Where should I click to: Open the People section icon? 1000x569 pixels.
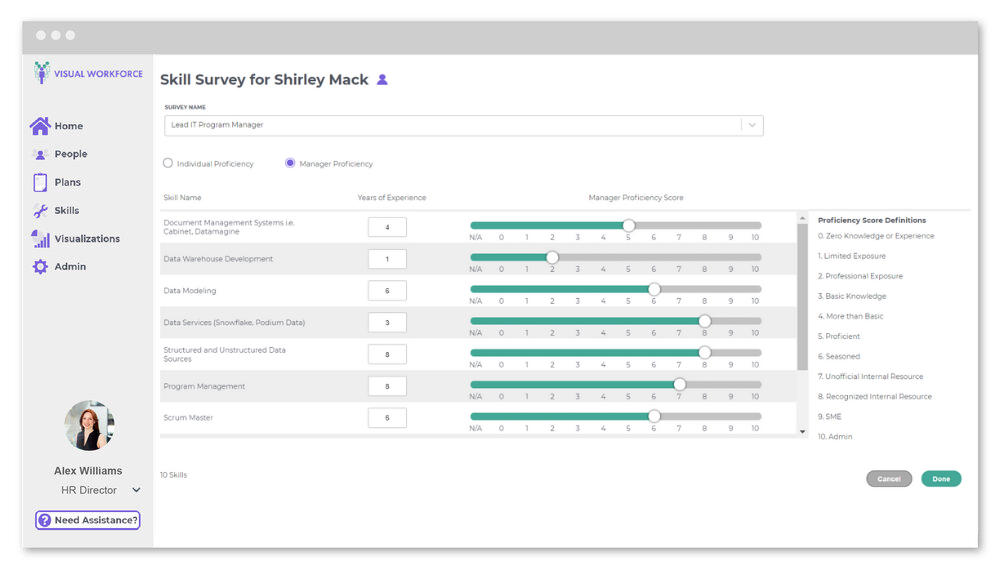pyautogui.click(x=40, y=154)
